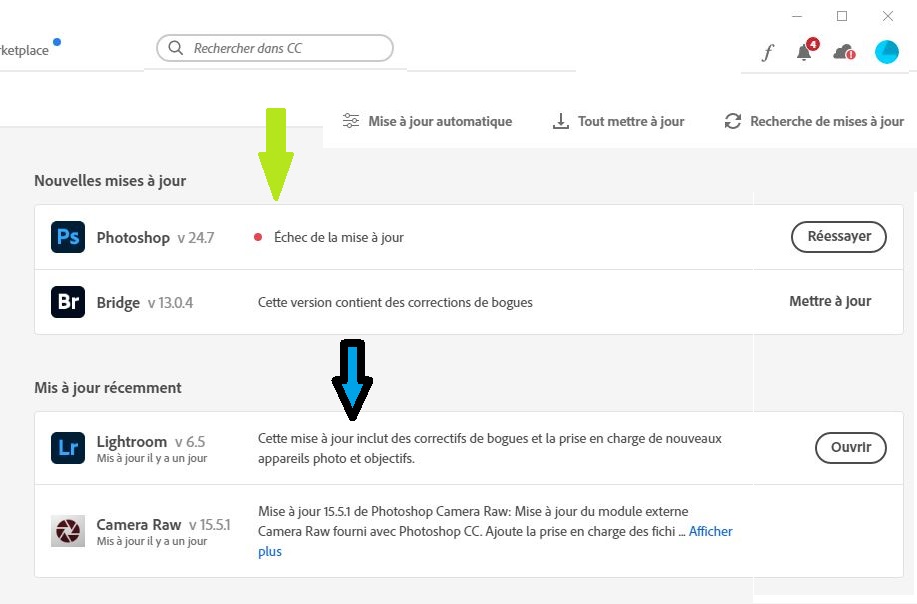Click Mettre à jour for Bridge

(x=830, y=301)
